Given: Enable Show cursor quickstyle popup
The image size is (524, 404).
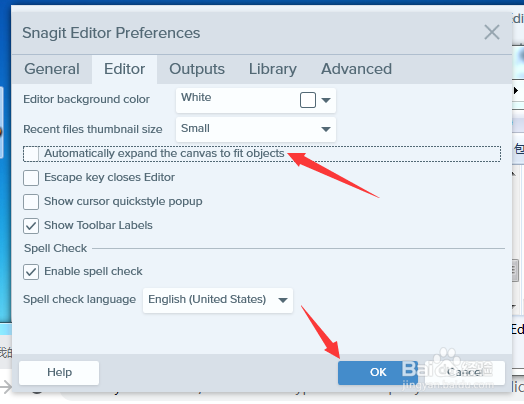Looking at the screenshot, I should click(x=31, y=202).
